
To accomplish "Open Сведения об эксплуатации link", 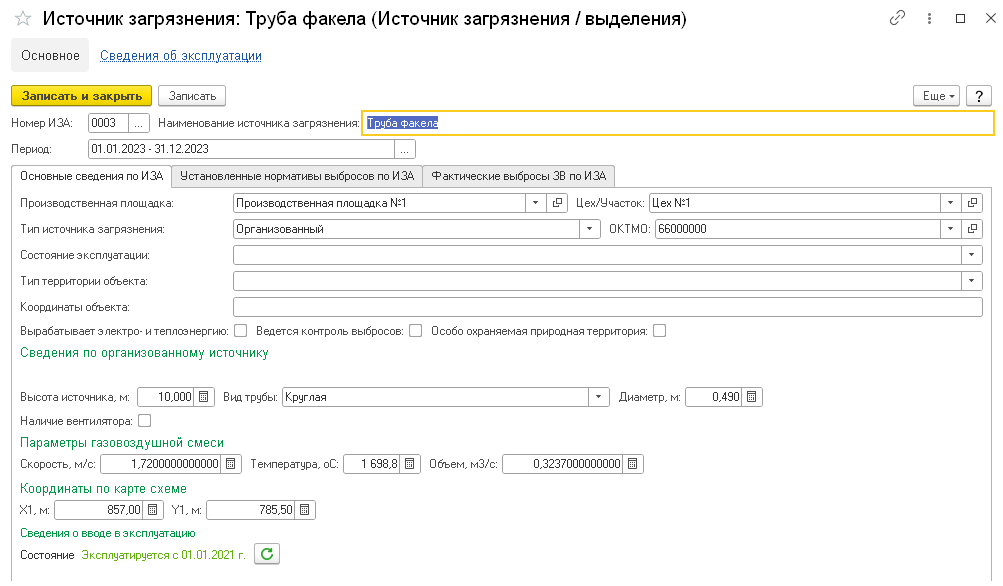I will pyautogui.click(x=180, y=56).
